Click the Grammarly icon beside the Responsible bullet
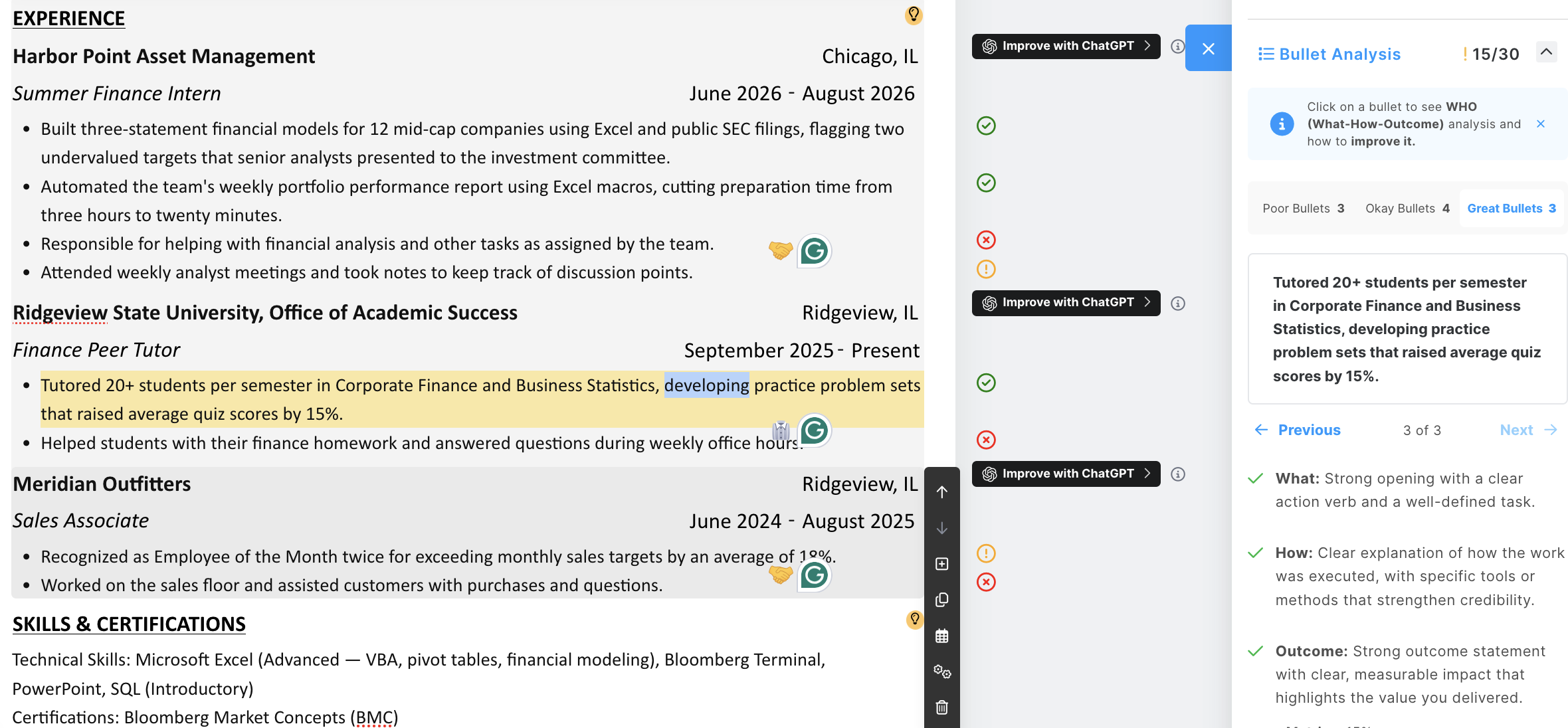The image size is (1568, 728). coord(814,251)
